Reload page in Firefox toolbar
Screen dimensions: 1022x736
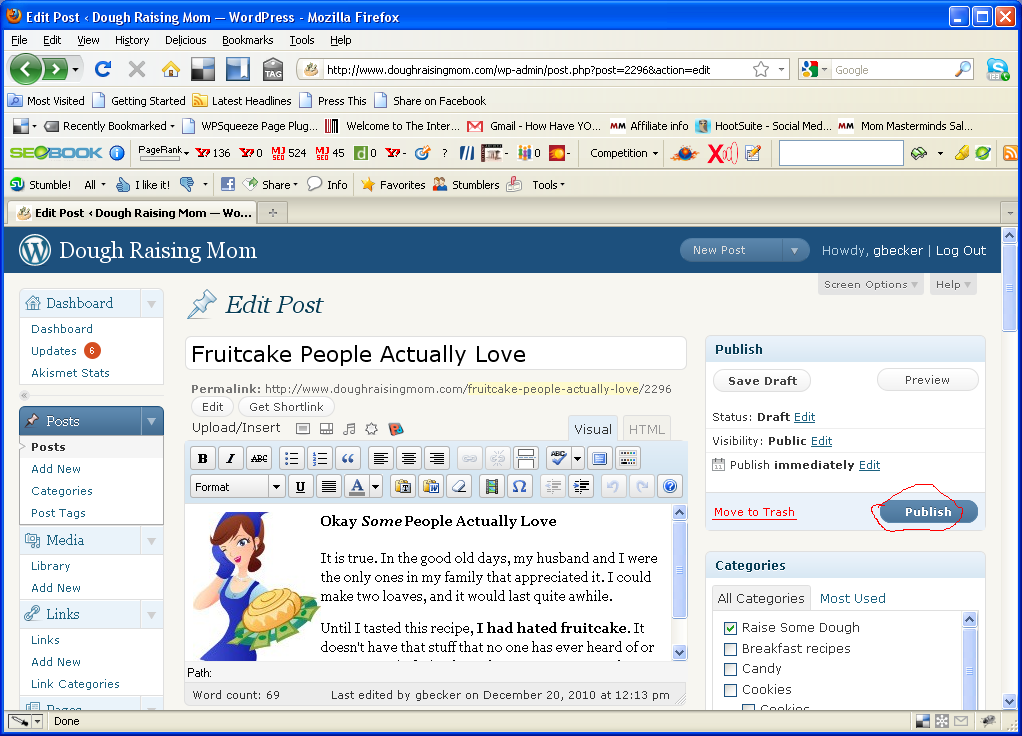(x=103, y=68)
